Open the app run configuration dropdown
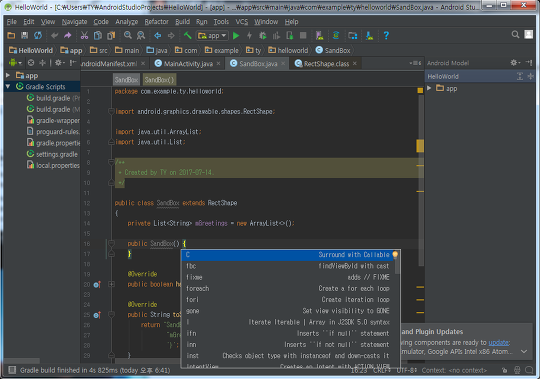This screenshot has width=540, height=379. pos(212,35)
